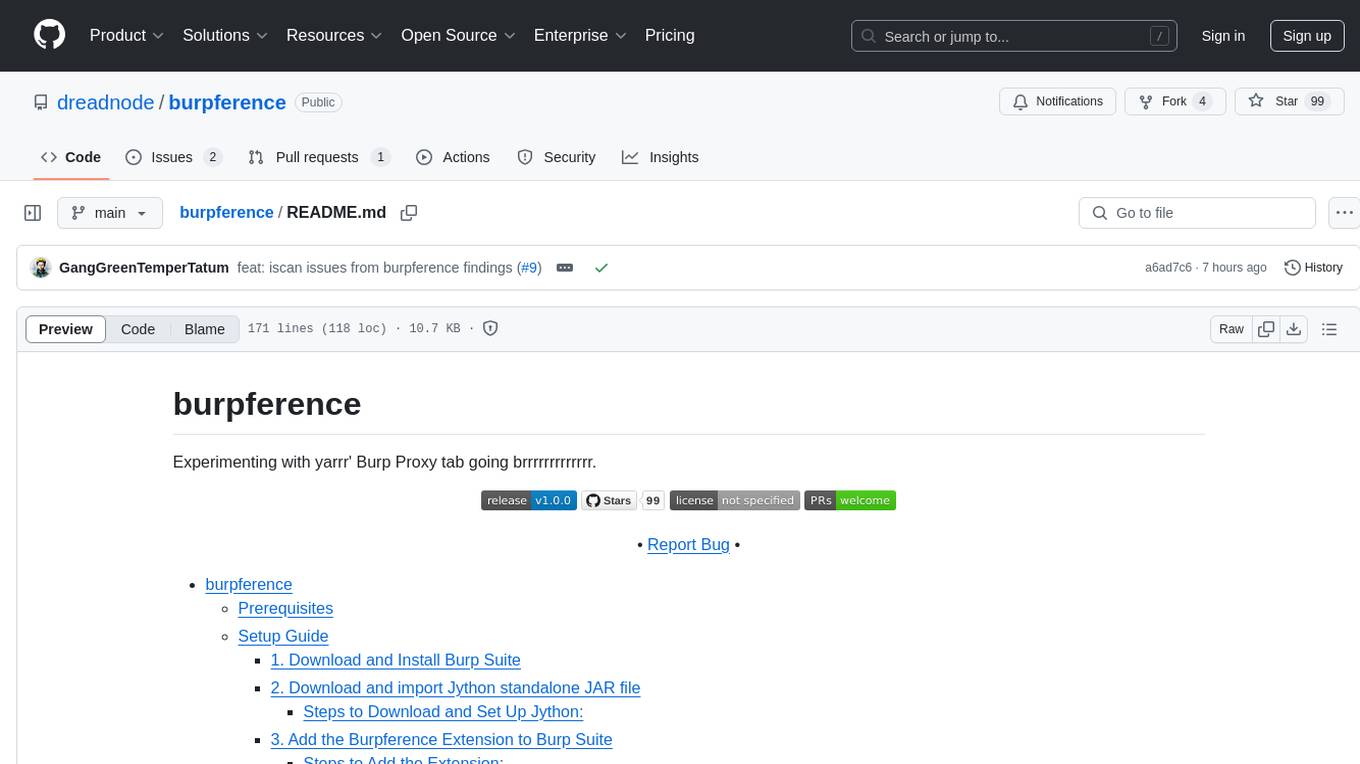The height and width of the screenshot is (764, 1360).
Task: Star the repository
Action: [1288, 102]
